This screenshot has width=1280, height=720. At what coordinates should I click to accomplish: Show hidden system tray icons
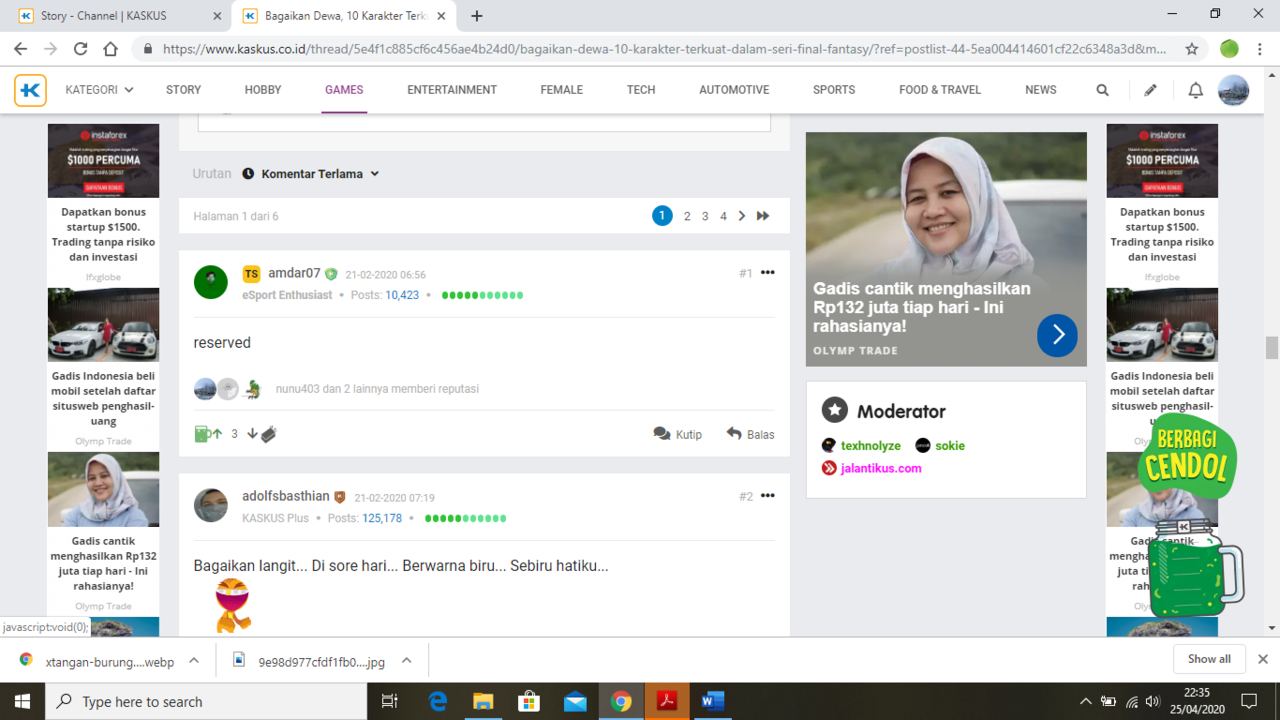(1085, 701)
